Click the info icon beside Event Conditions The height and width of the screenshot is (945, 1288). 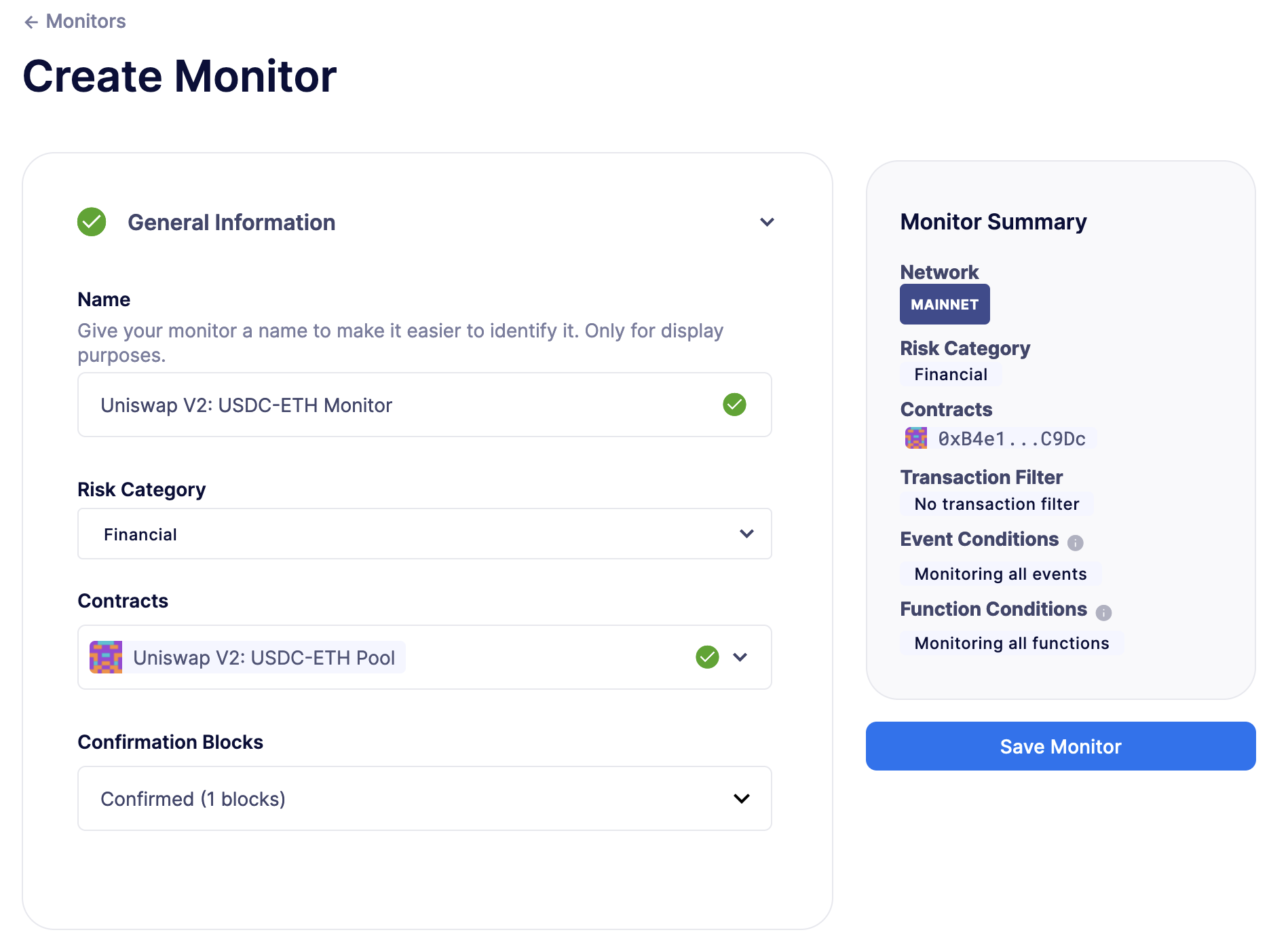1076,542
